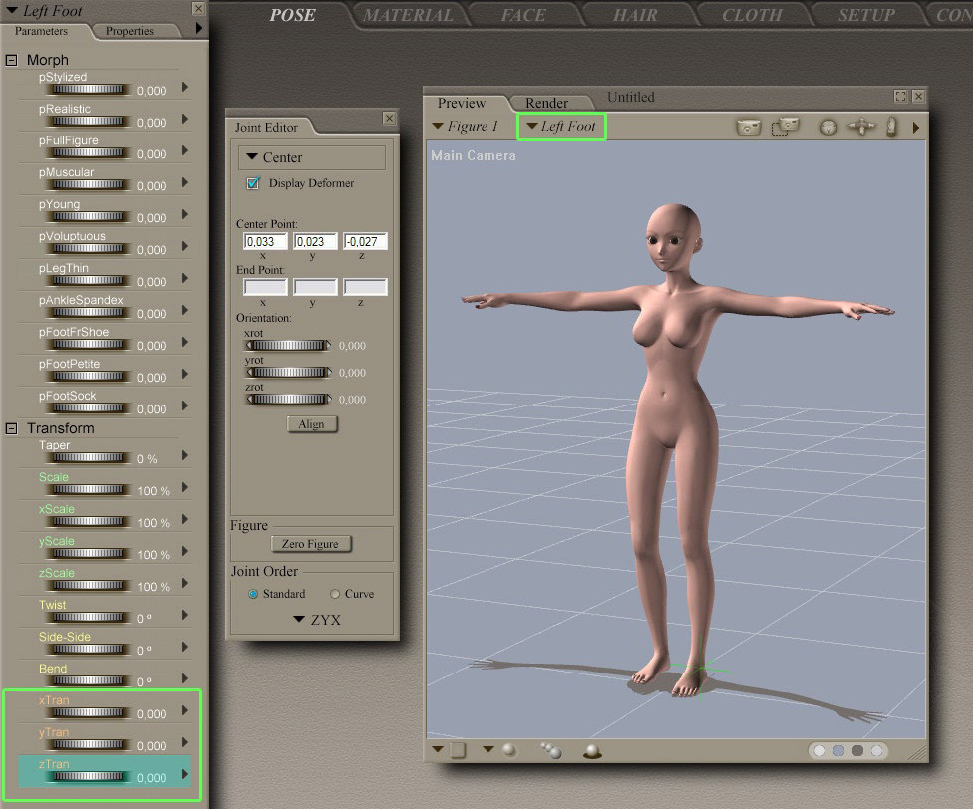This screenshot has height=809, width=973.
Task: Click the hand camera icon in preview toolbar
Action: point(891,127)
